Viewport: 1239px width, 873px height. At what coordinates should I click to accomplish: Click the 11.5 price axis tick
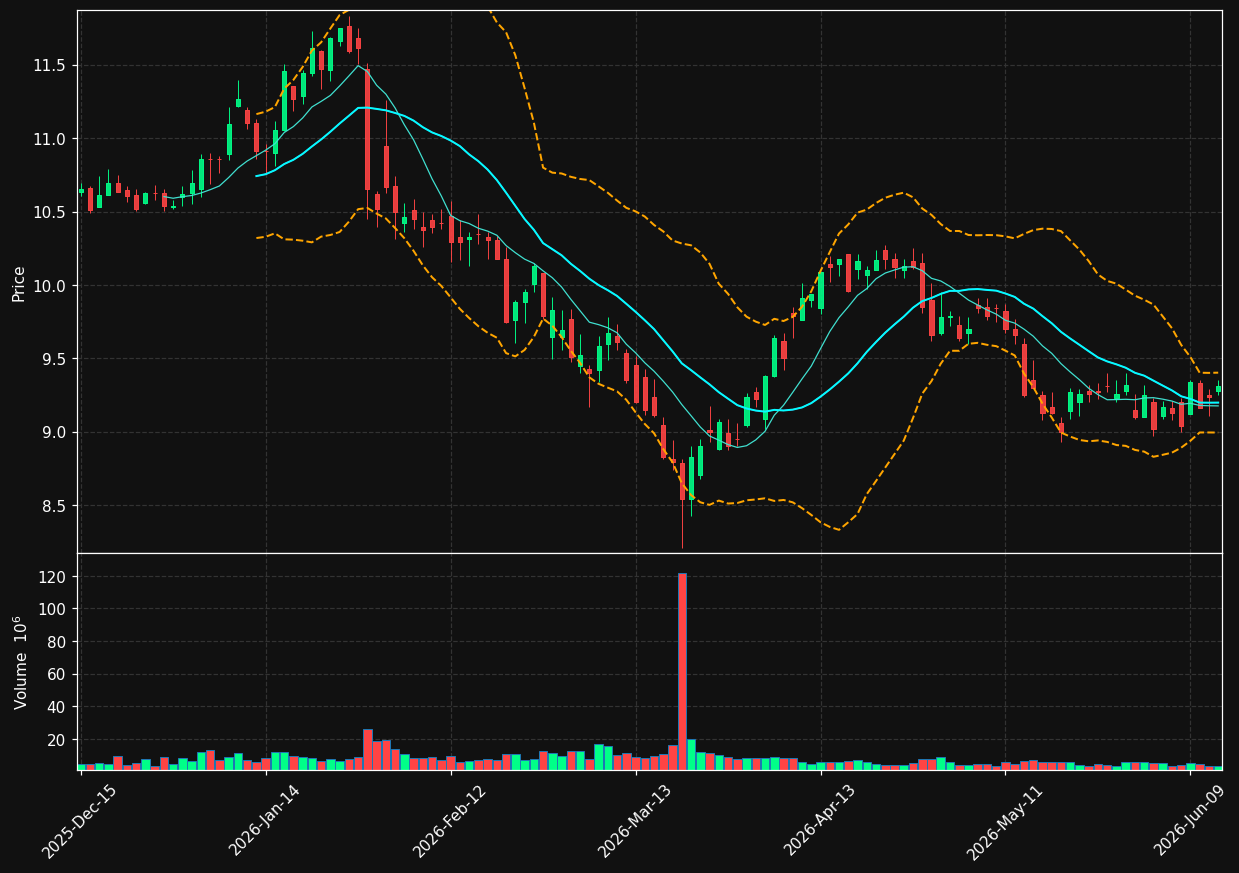click(x=50, y=65)
